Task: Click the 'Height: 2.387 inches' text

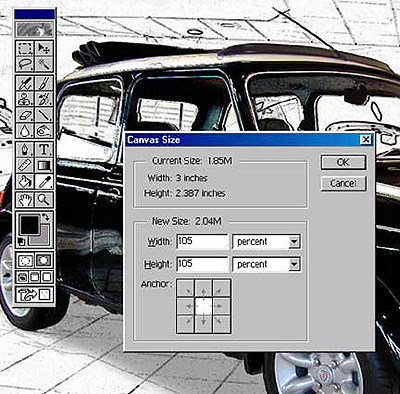Action: (185, 193)
